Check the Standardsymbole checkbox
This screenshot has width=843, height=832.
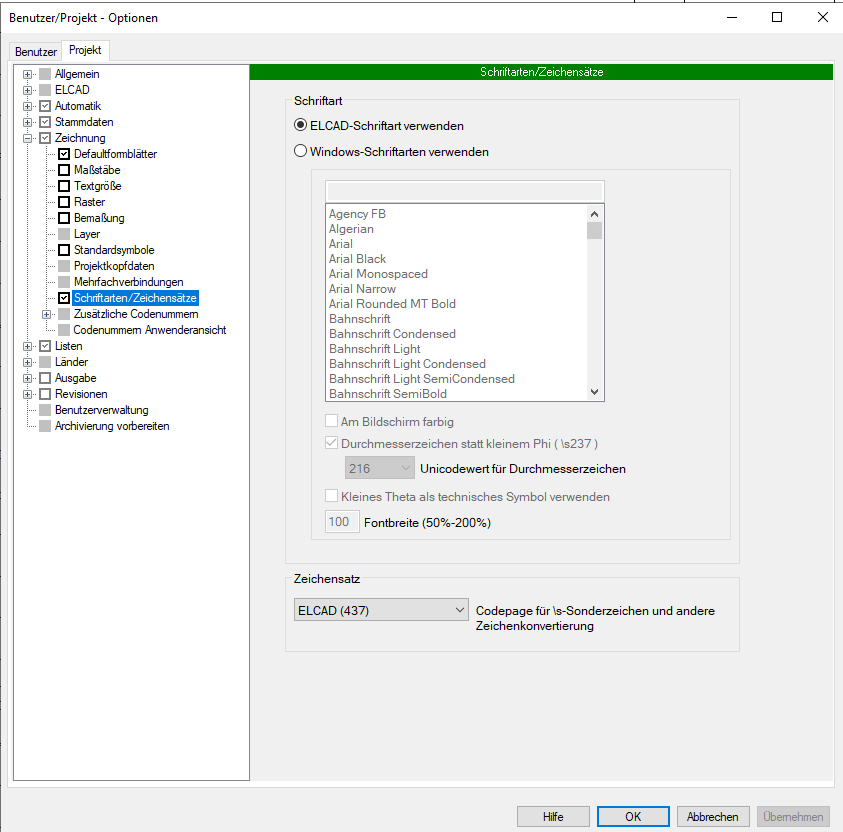pyautogui.click(x=64, y=250)
